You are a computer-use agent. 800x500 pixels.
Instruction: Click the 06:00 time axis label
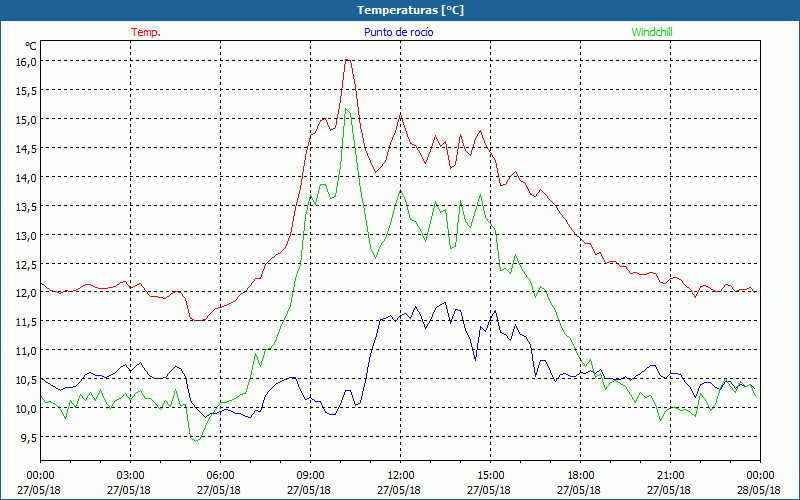click(221, 476)
